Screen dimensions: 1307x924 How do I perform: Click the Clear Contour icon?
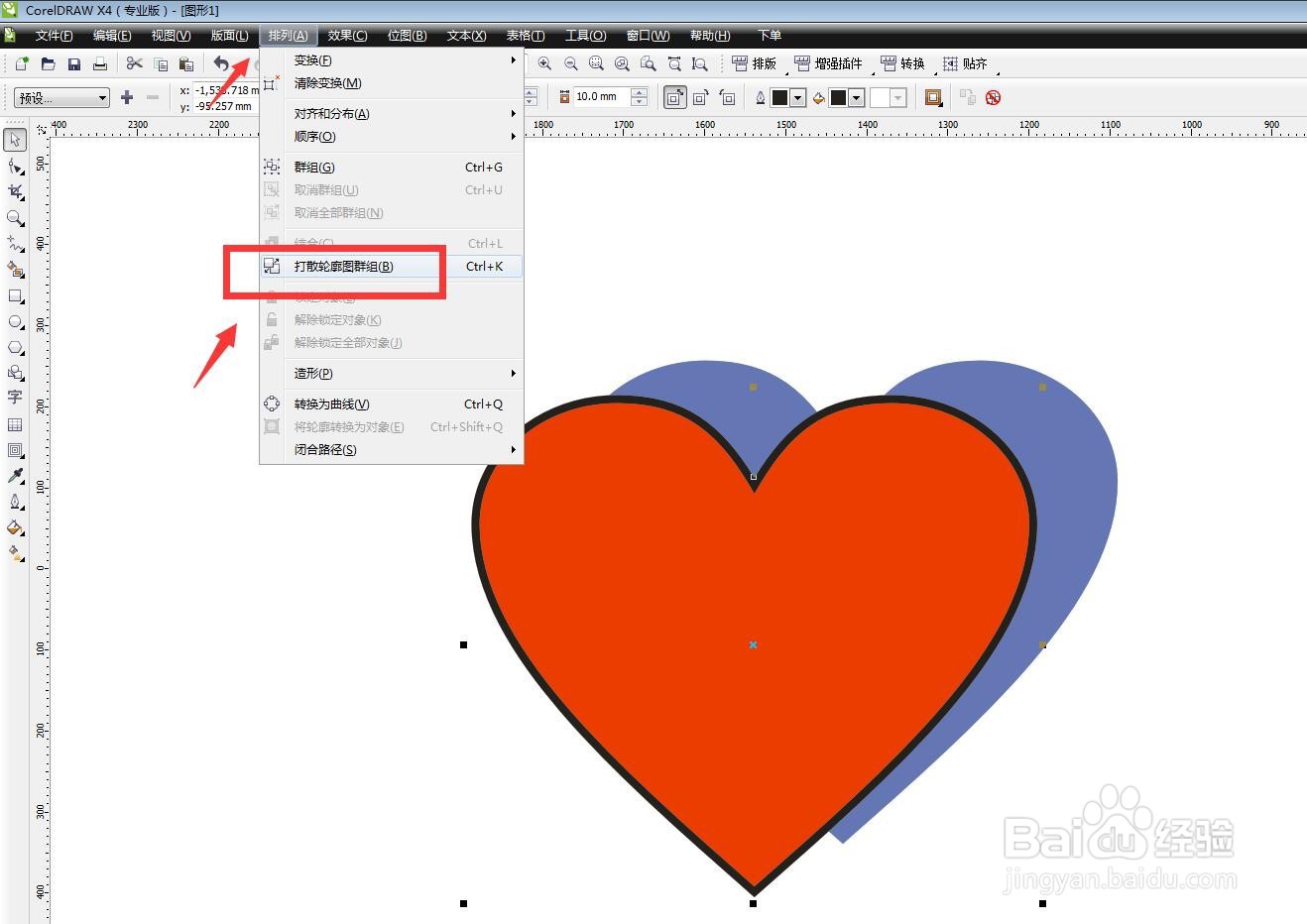[x=993, y=97]
